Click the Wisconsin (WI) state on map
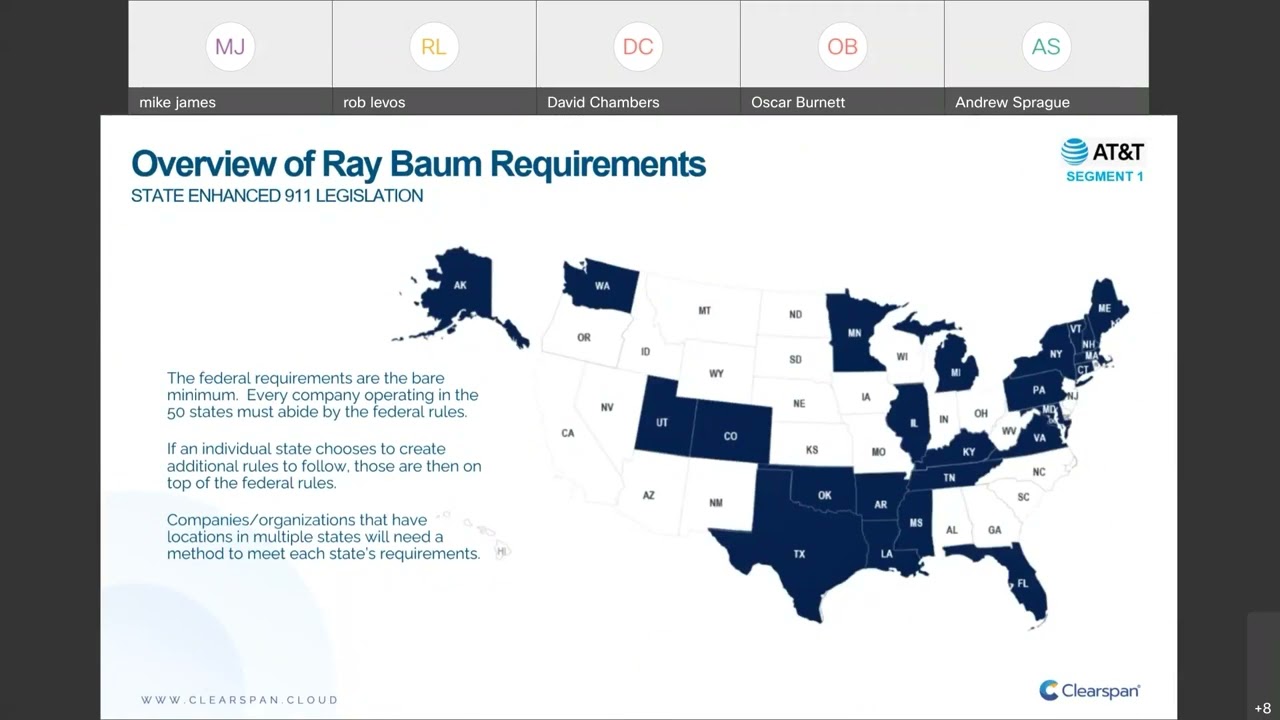The height and width of the screenshot is (720, 1280). [x=902, y=357]
